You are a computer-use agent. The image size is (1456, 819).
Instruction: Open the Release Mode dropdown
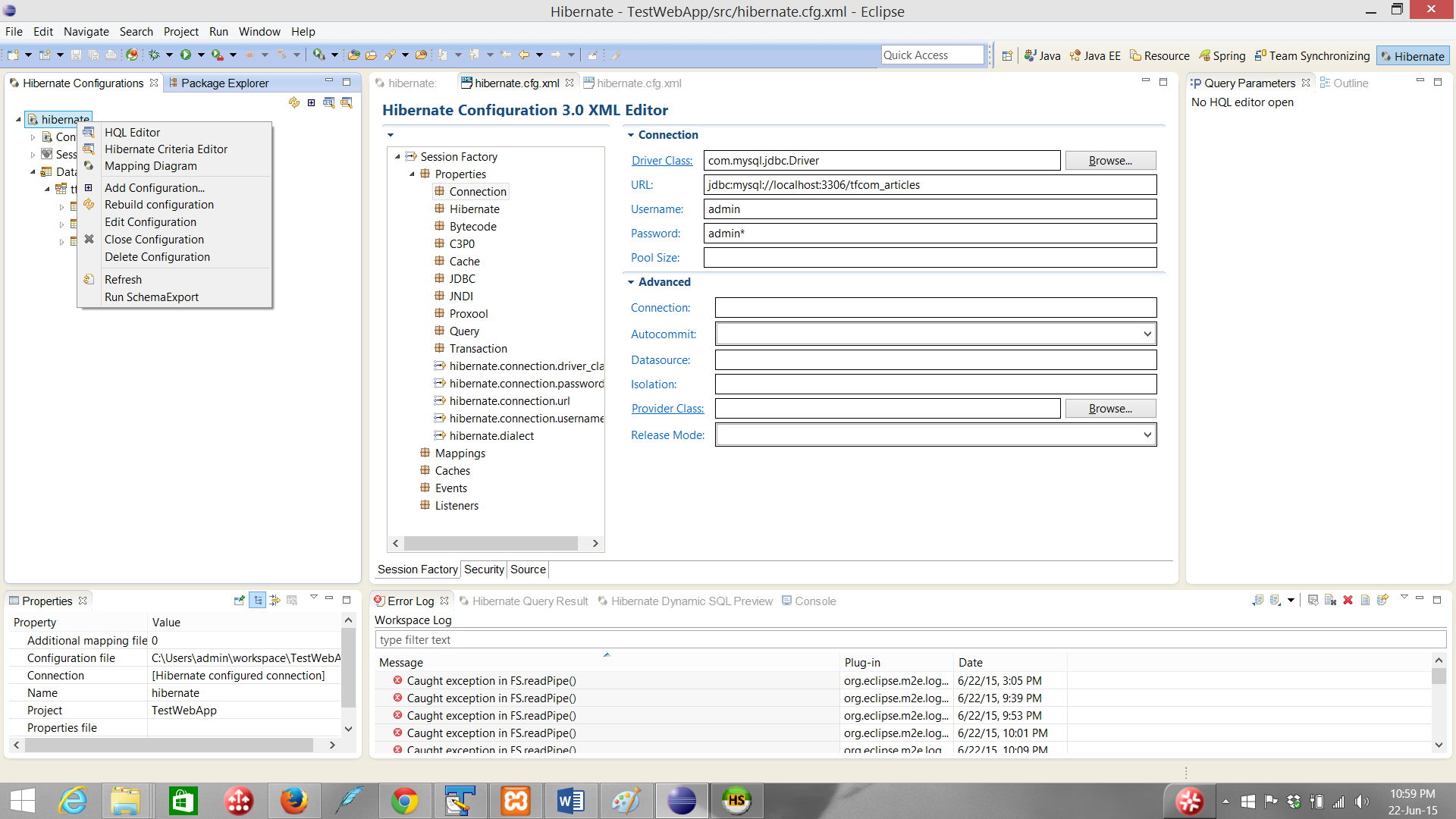(1147, 435)
